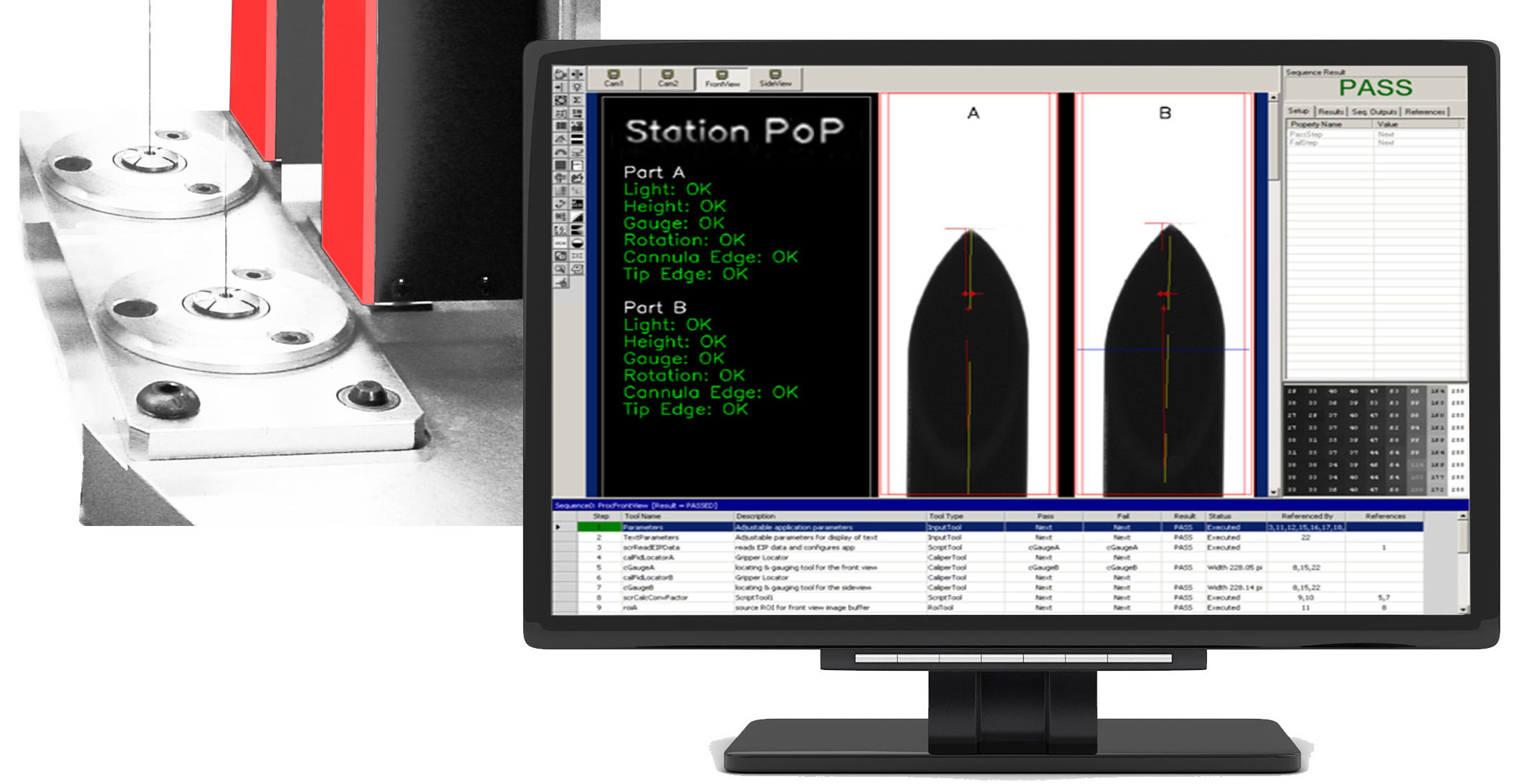This screenshot has height=784, width=1516.
Task: Click the half-filled circle tool icon
Action: (577, 243)
